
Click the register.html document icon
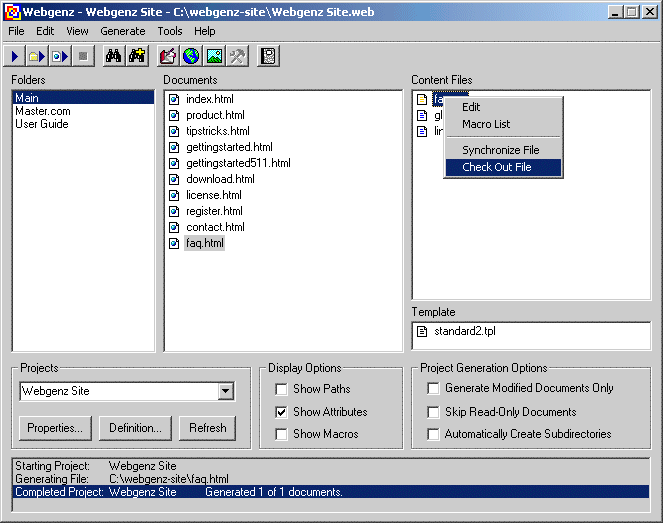coord(174,211)
